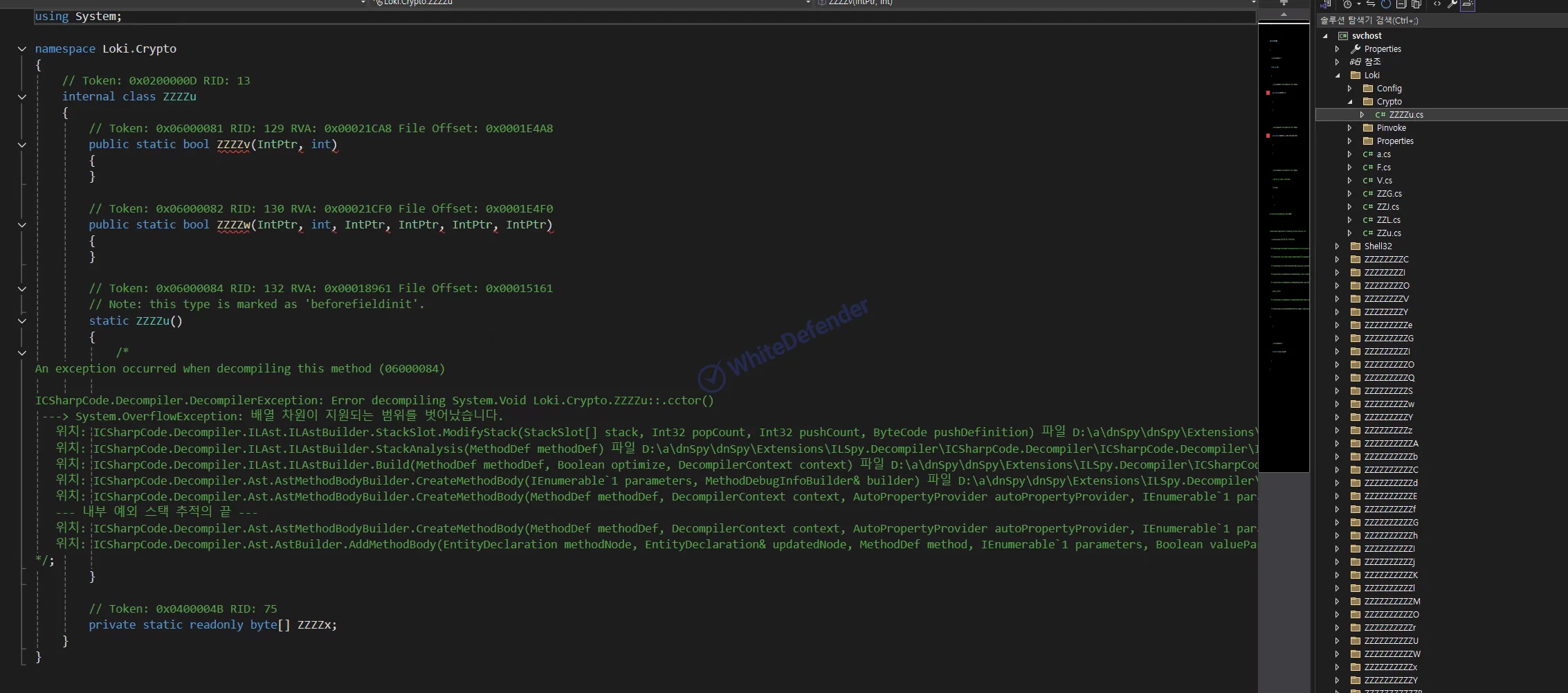Open Properties via the wrench toolbar icon
Image resolution: width=1568 pixels, height=693 pixels.
point(1452,4)
